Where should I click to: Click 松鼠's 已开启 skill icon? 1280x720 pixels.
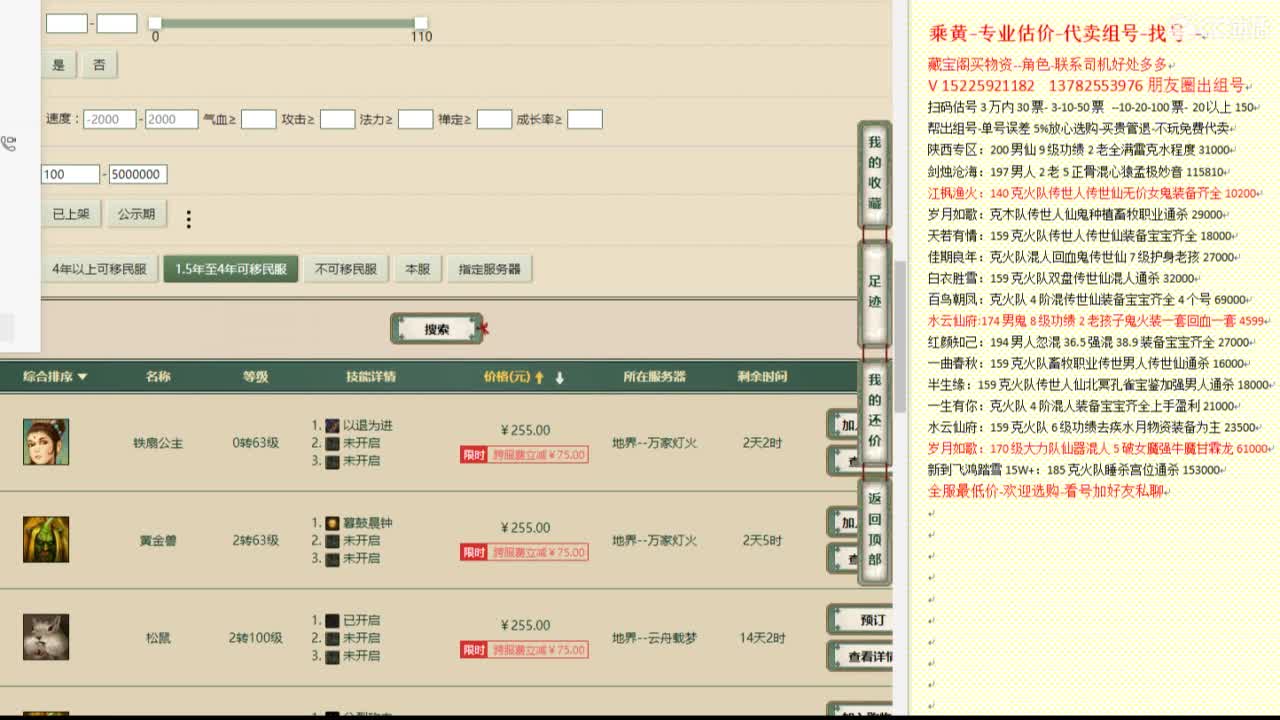click(x=332, y=620)
